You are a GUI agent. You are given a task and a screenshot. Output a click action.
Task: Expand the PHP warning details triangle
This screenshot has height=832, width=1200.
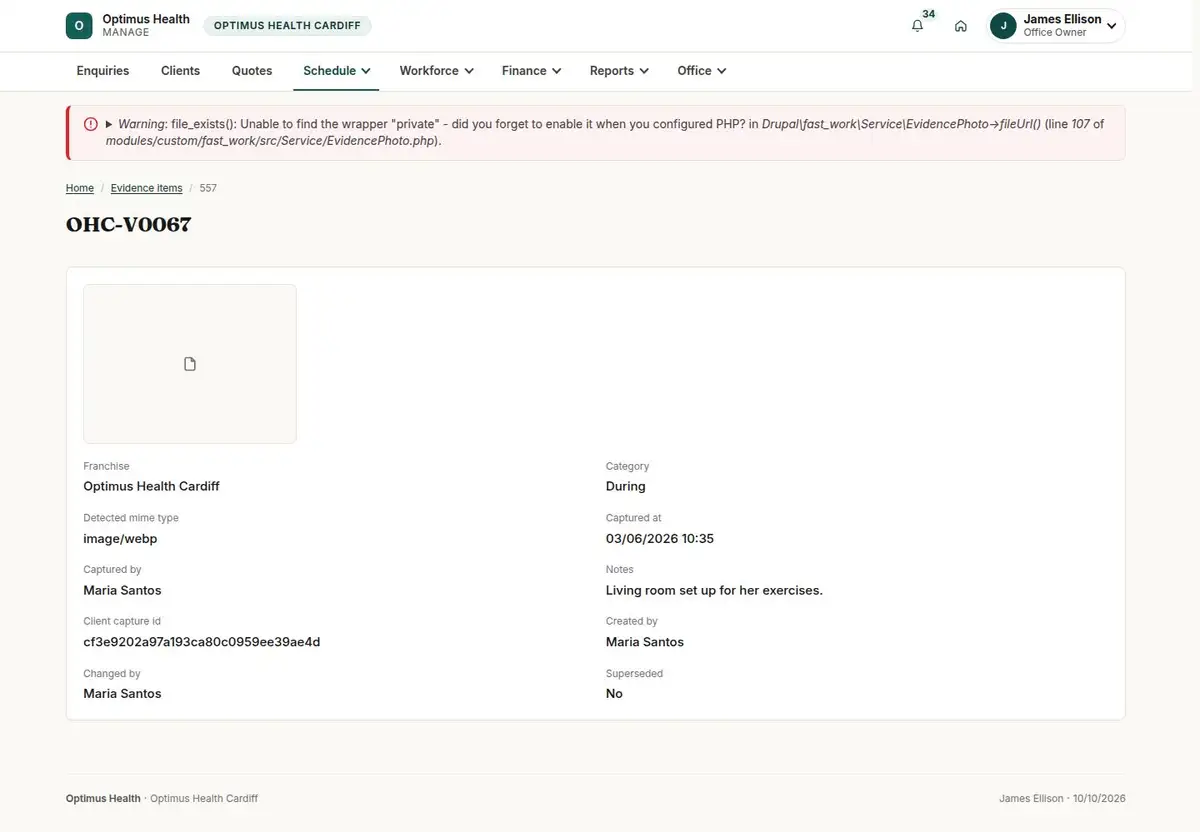pos(109,124)
